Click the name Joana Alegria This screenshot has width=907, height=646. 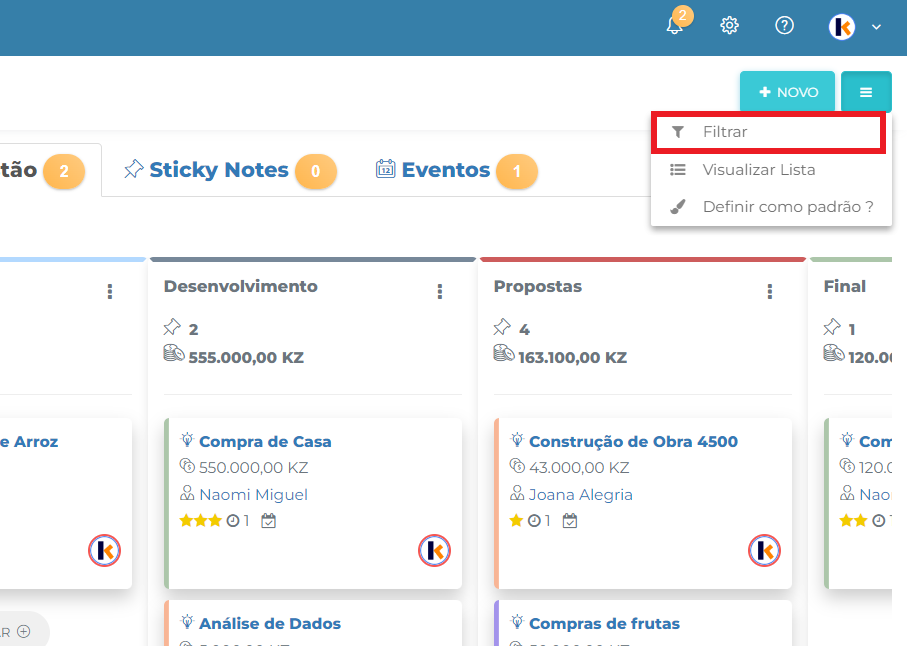581,494
